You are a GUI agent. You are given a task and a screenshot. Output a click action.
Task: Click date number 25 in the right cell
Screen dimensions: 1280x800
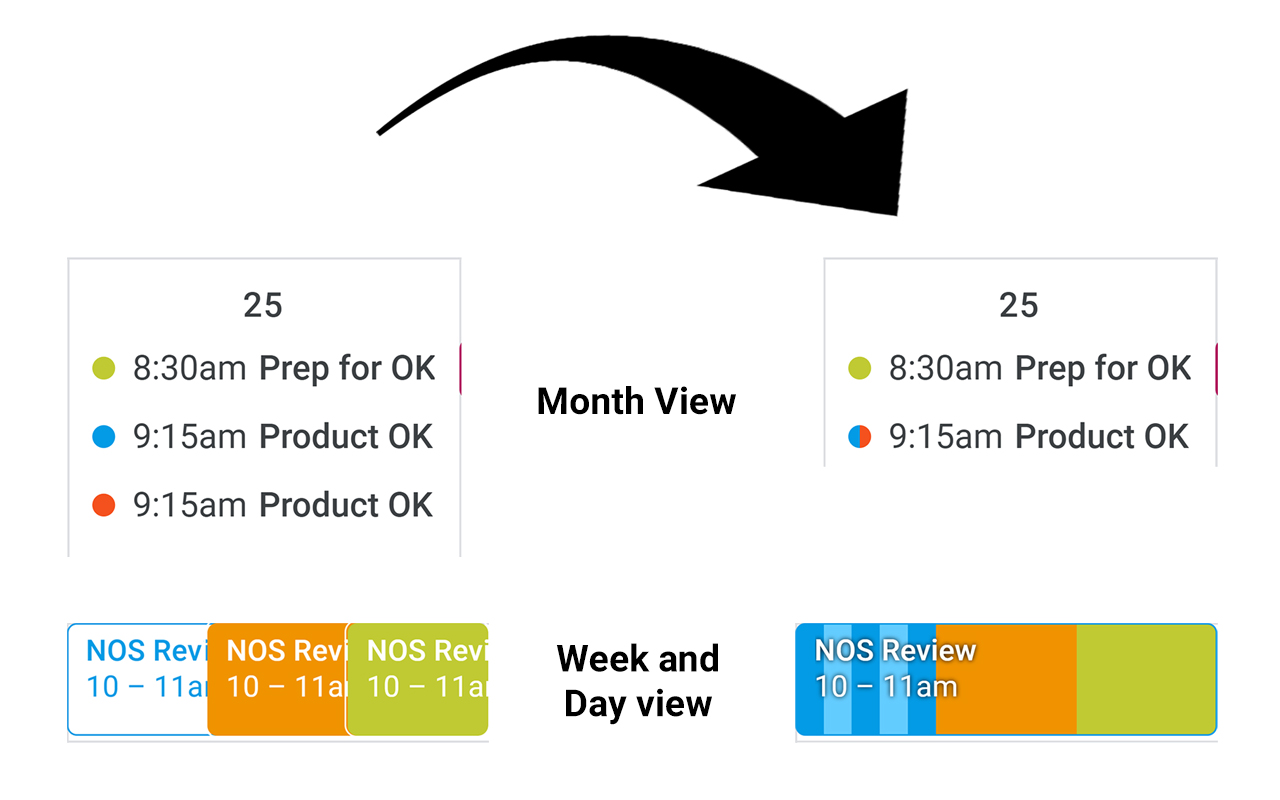[1019, 305]
